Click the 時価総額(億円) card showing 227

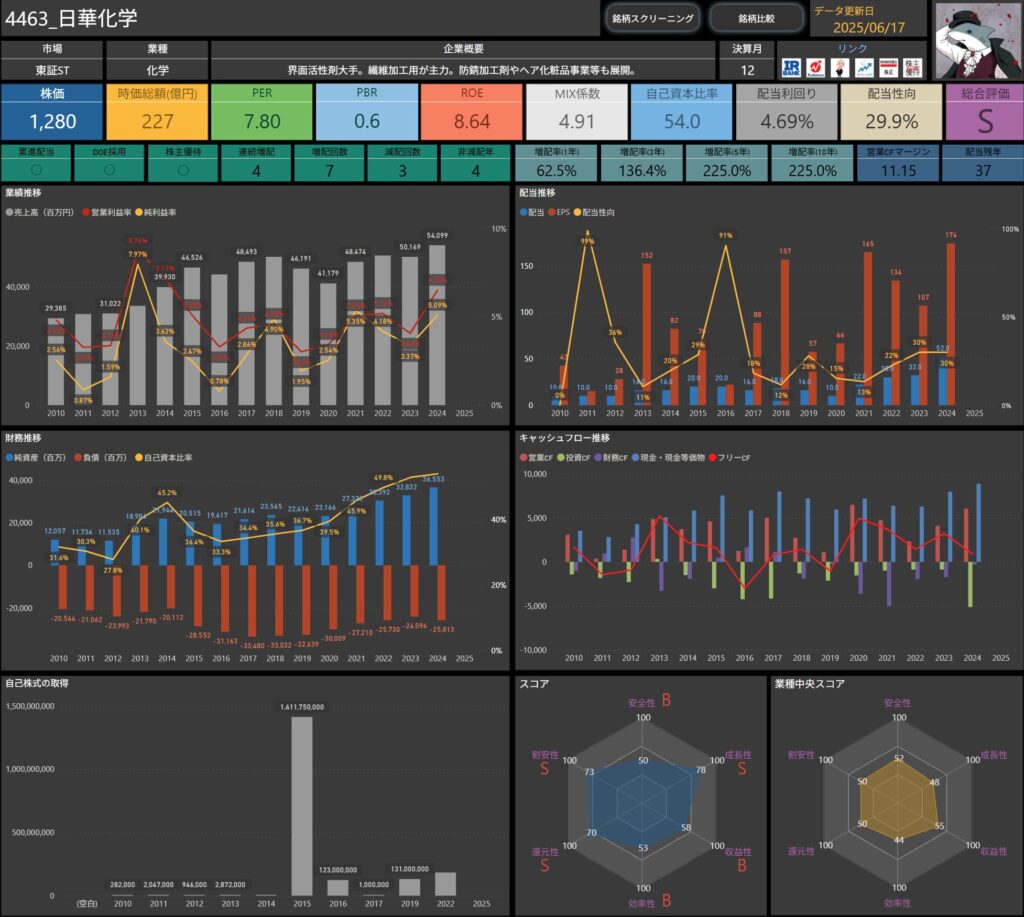click(x=157, y=112)
